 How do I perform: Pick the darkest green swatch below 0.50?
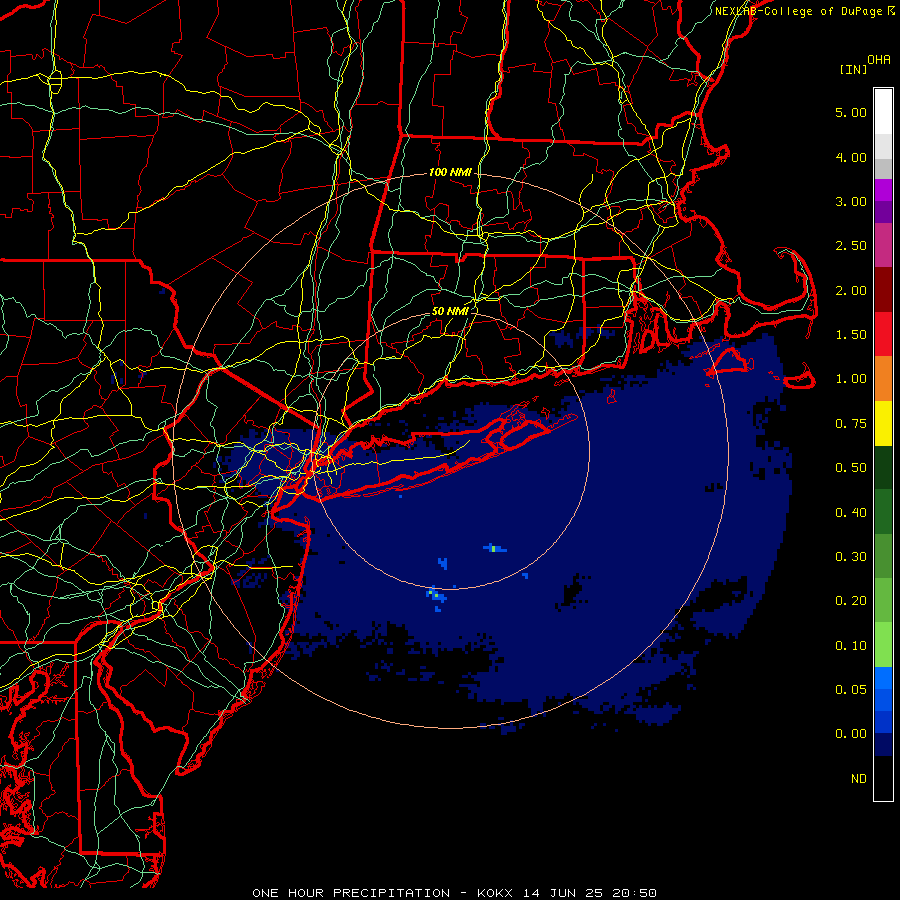(x=883, y=467)
